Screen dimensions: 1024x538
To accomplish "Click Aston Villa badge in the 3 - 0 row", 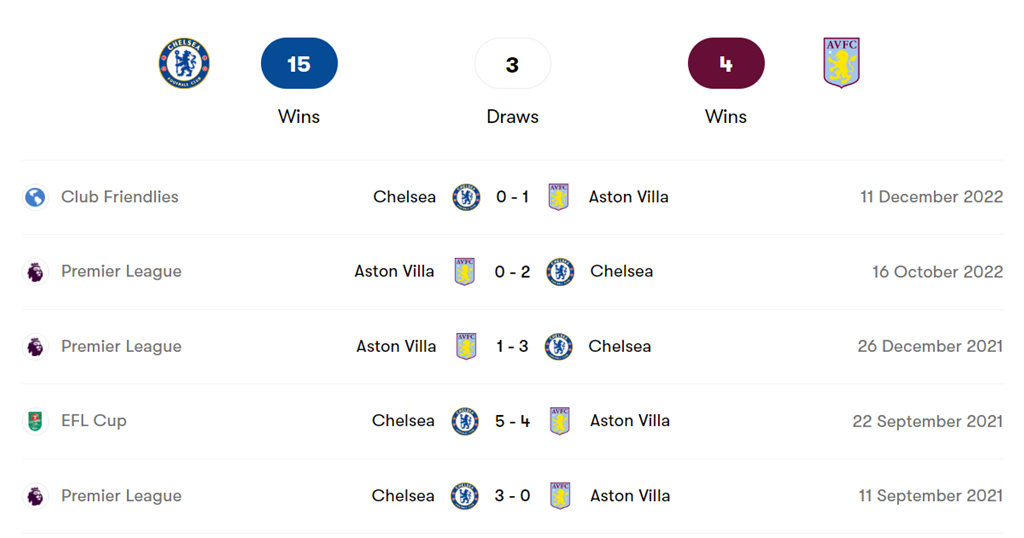I will pyautogui.click(x=560, y=496).
